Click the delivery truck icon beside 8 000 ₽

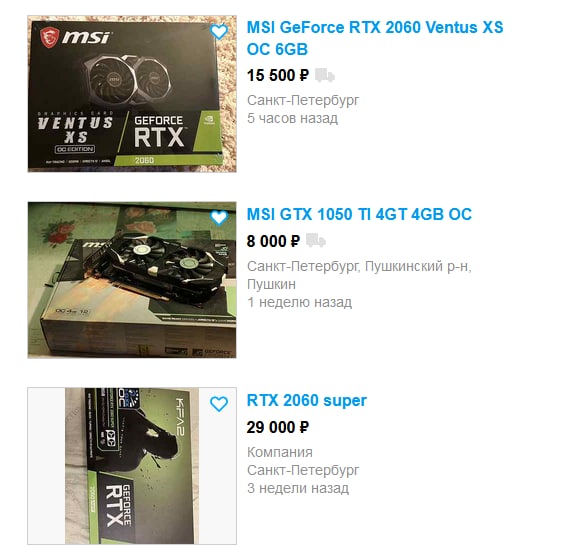(316, 241)
